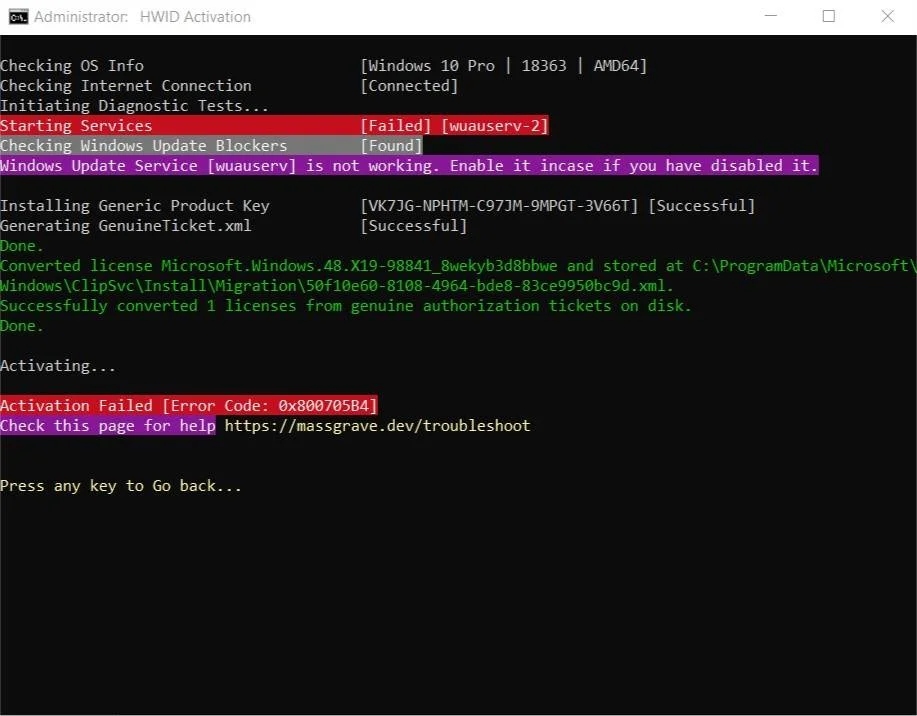Click the 'Check this page for help' text

click(x=108, y=426)
